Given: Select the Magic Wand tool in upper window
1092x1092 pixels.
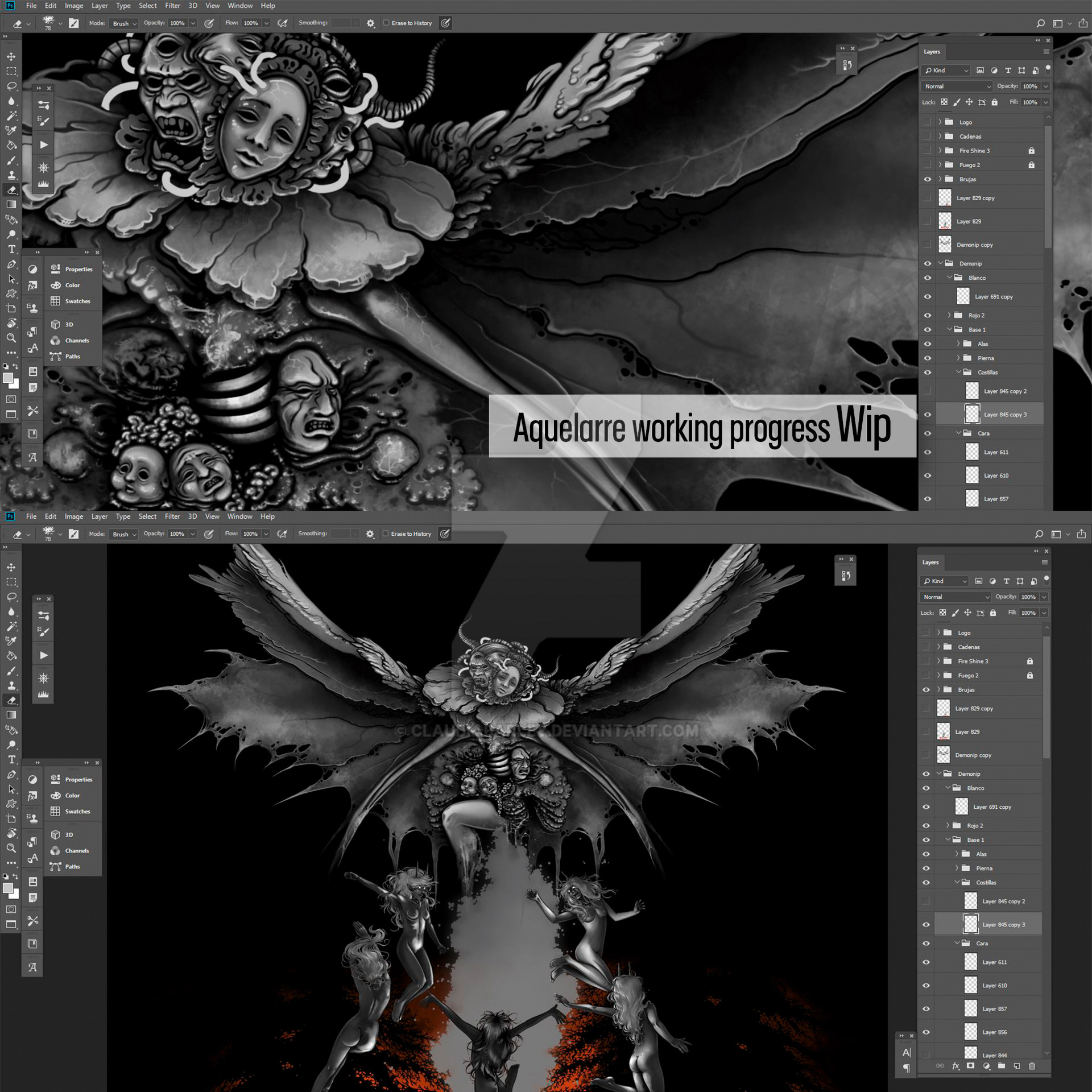Looking at the screenshot, I should [x=11, y=115].
